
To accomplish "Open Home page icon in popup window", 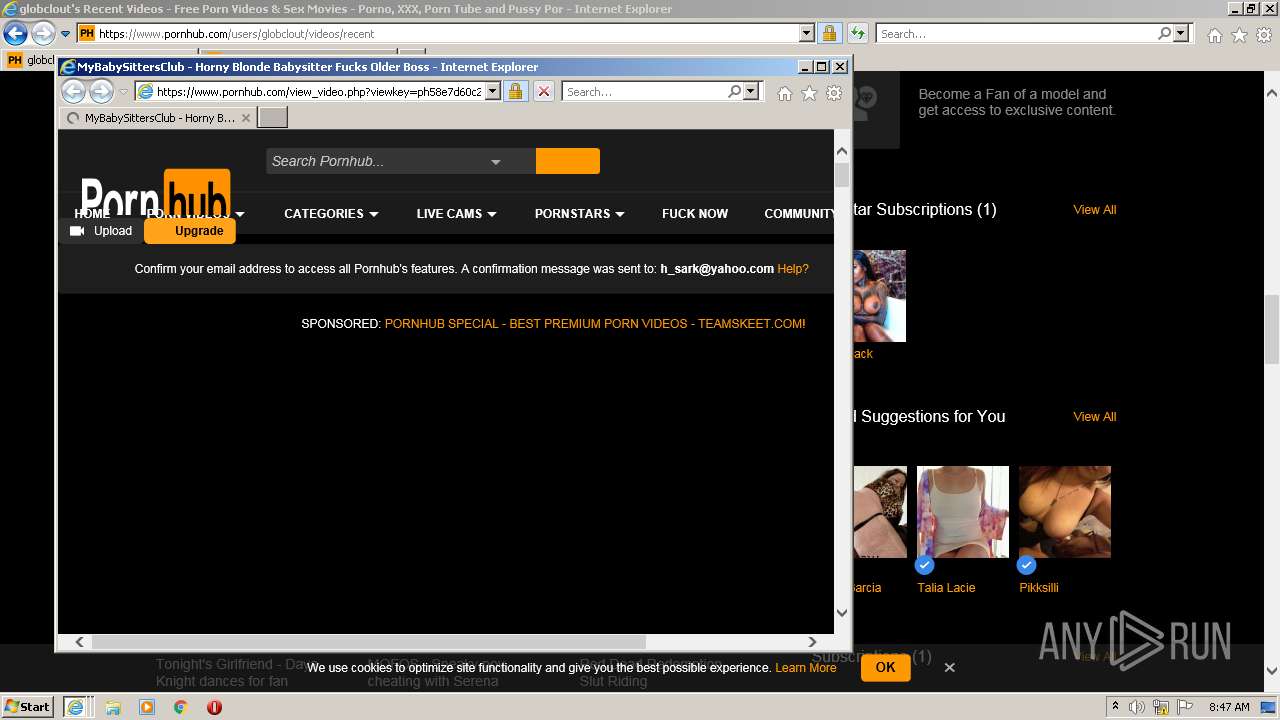I will tap(785, 93).
